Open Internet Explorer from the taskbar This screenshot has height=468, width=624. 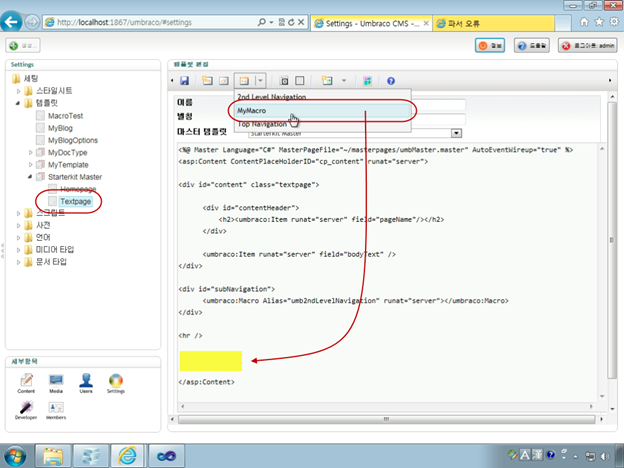[x=127, y=456]
